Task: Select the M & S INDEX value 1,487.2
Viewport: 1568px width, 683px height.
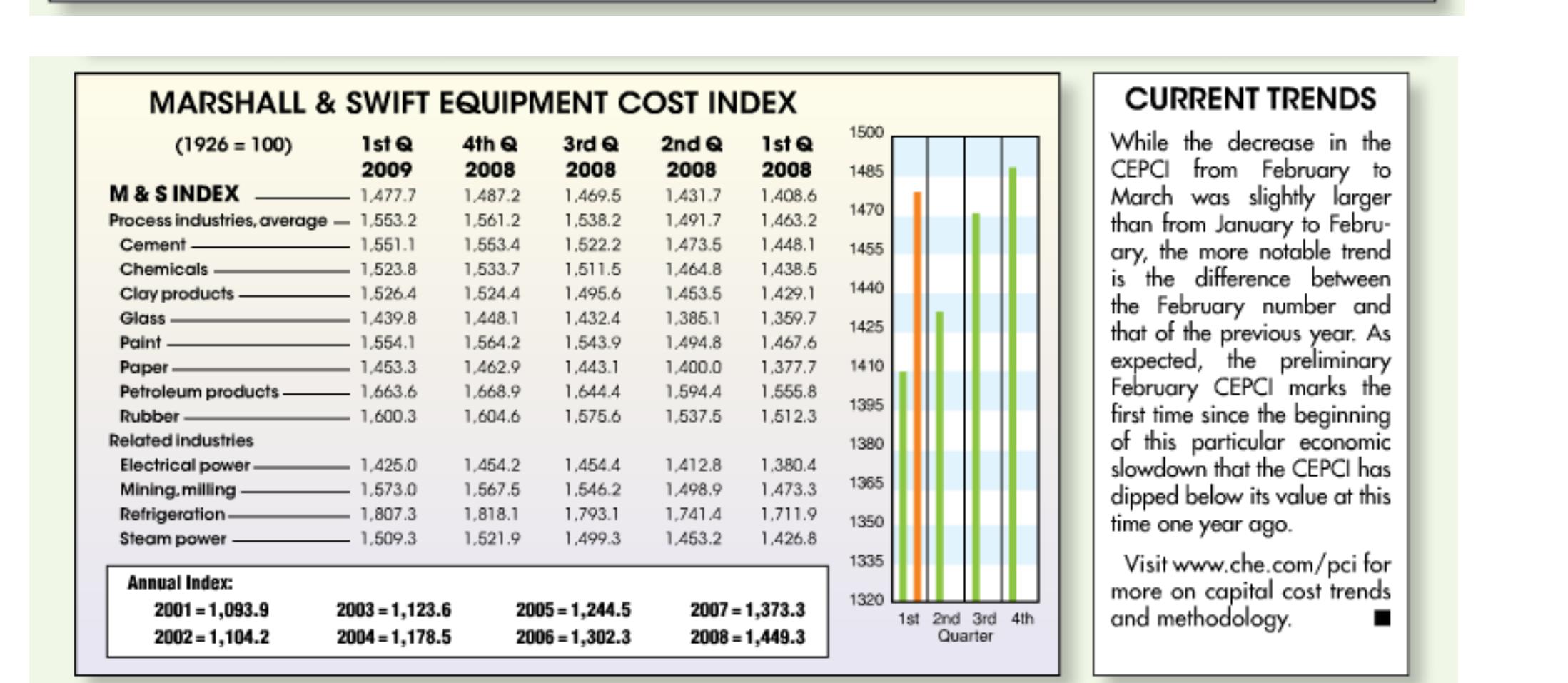Action: (x=492, y=196)
